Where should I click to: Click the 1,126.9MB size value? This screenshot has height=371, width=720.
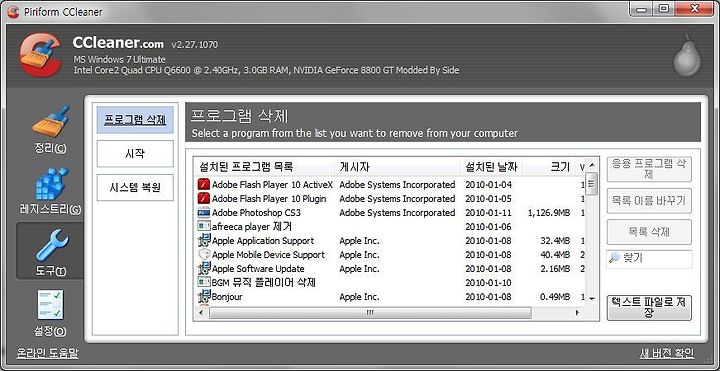[x=549, y=213]
